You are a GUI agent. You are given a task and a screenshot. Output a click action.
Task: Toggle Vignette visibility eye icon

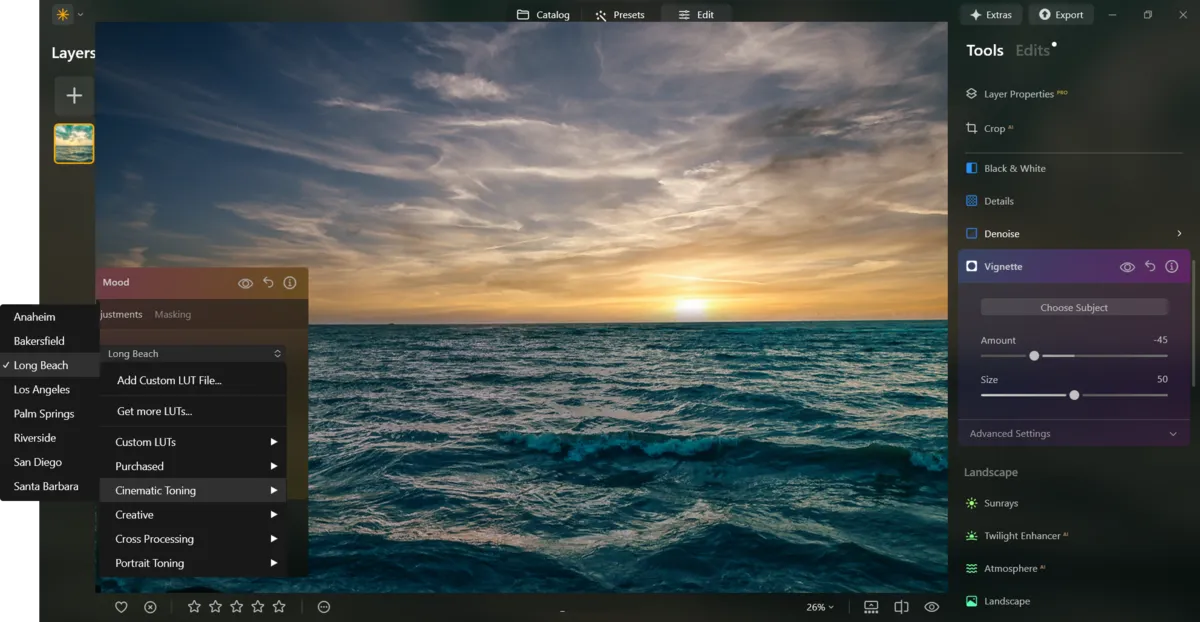tap(1127, 267)
